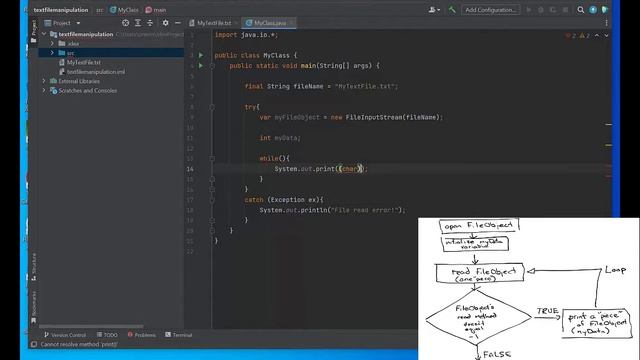Place cursor in System.out.print line
Viewport: 640px width, 360px height.
tap(321, 169)
